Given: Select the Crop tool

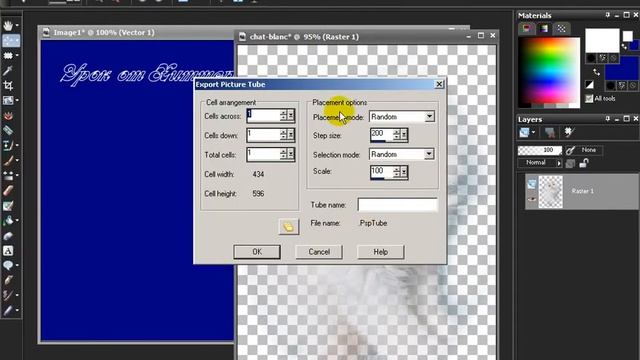Looking at the screenshot, I should [x=8, y=85].
